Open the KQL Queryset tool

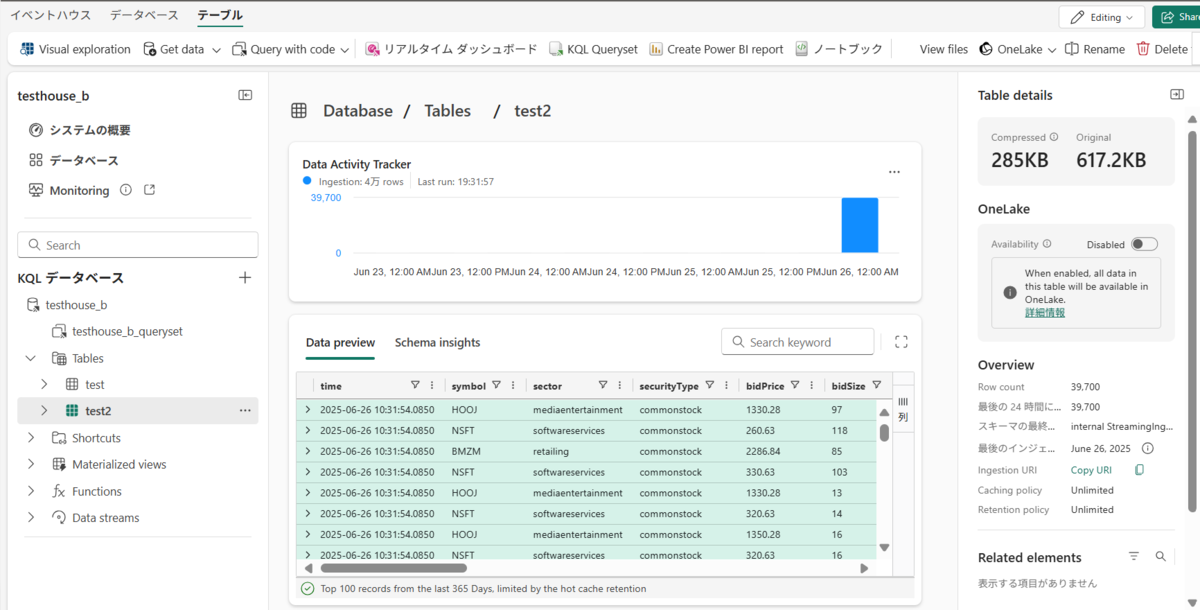(592, 48)
